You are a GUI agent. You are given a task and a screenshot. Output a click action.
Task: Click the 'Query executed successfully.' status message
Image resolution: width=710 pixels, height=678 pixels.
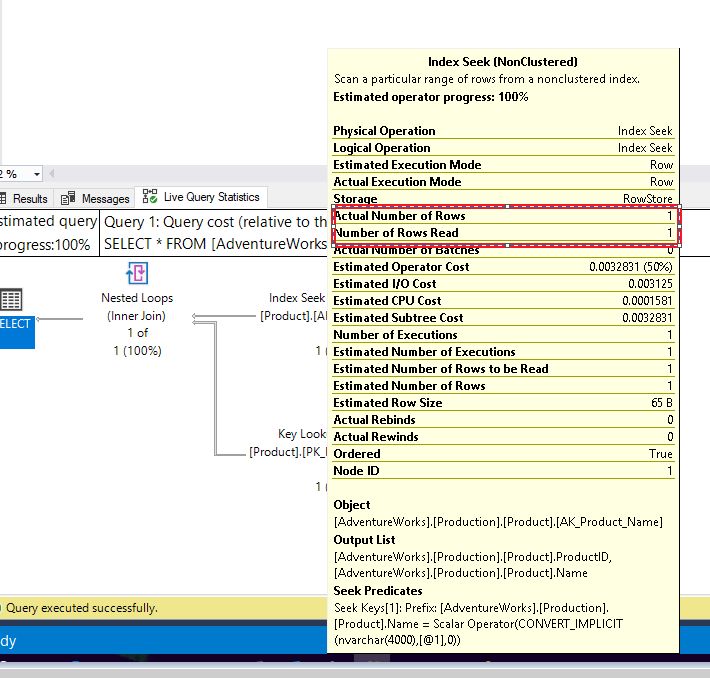tap(82, 608)
